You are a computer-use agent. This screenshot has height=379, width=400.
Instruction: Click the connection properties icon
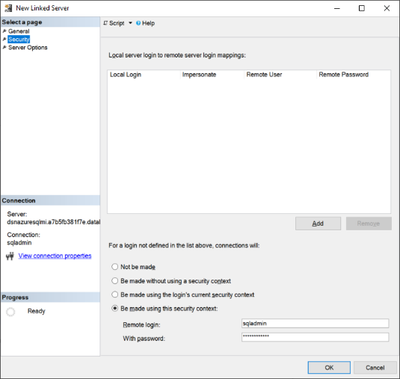pos(10,256)
